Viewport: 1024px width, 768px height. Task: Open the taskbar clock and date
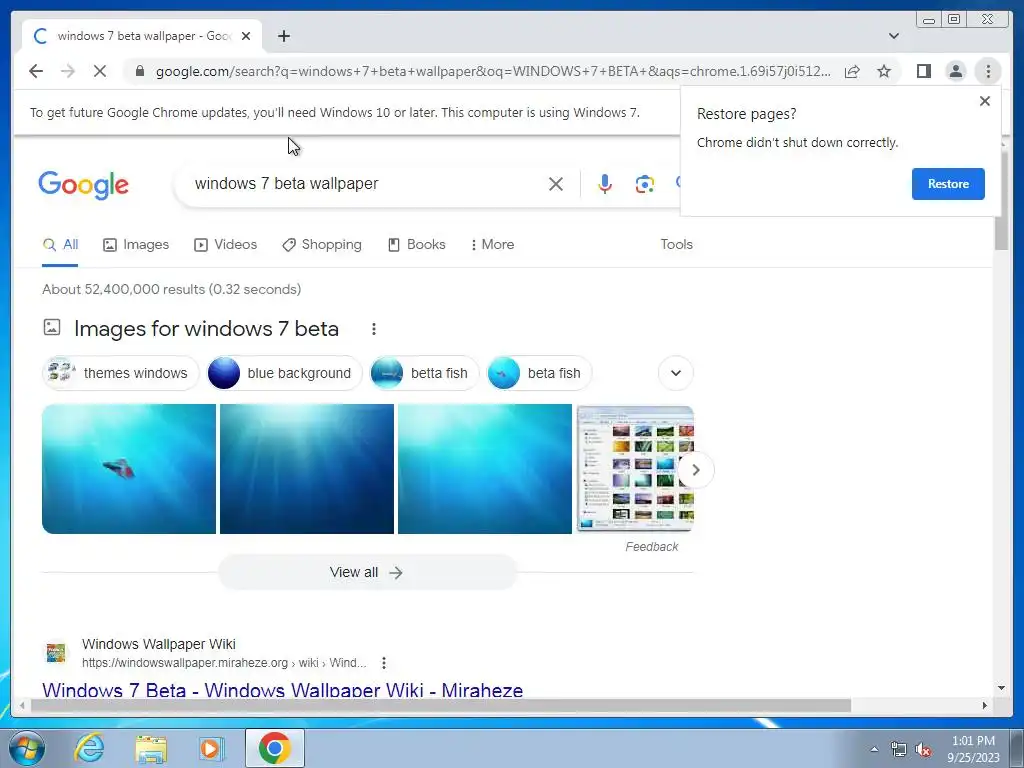(x=973, y=749)
